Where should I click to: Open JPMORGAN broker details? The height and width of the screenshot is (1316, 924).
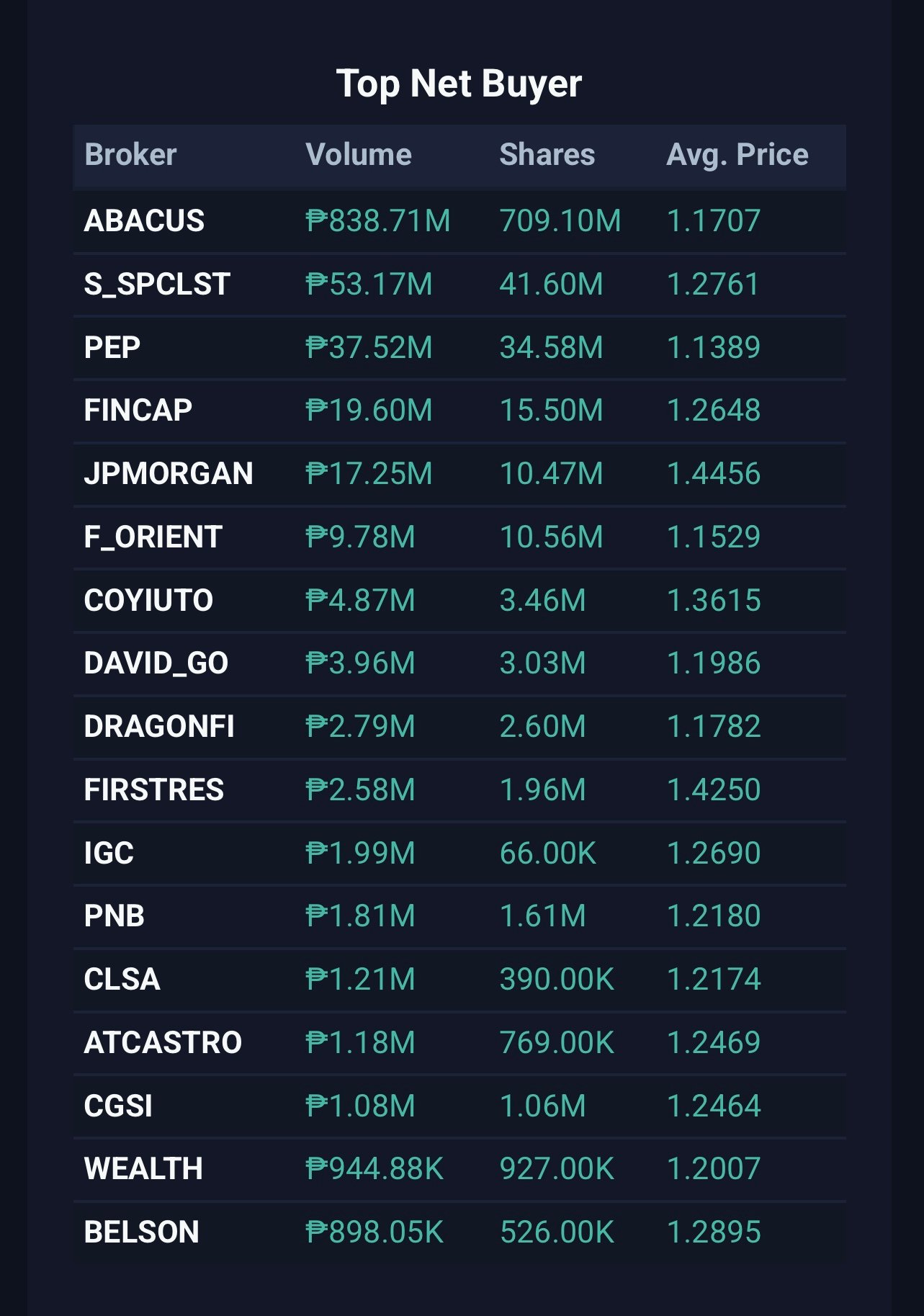[459, 474]
